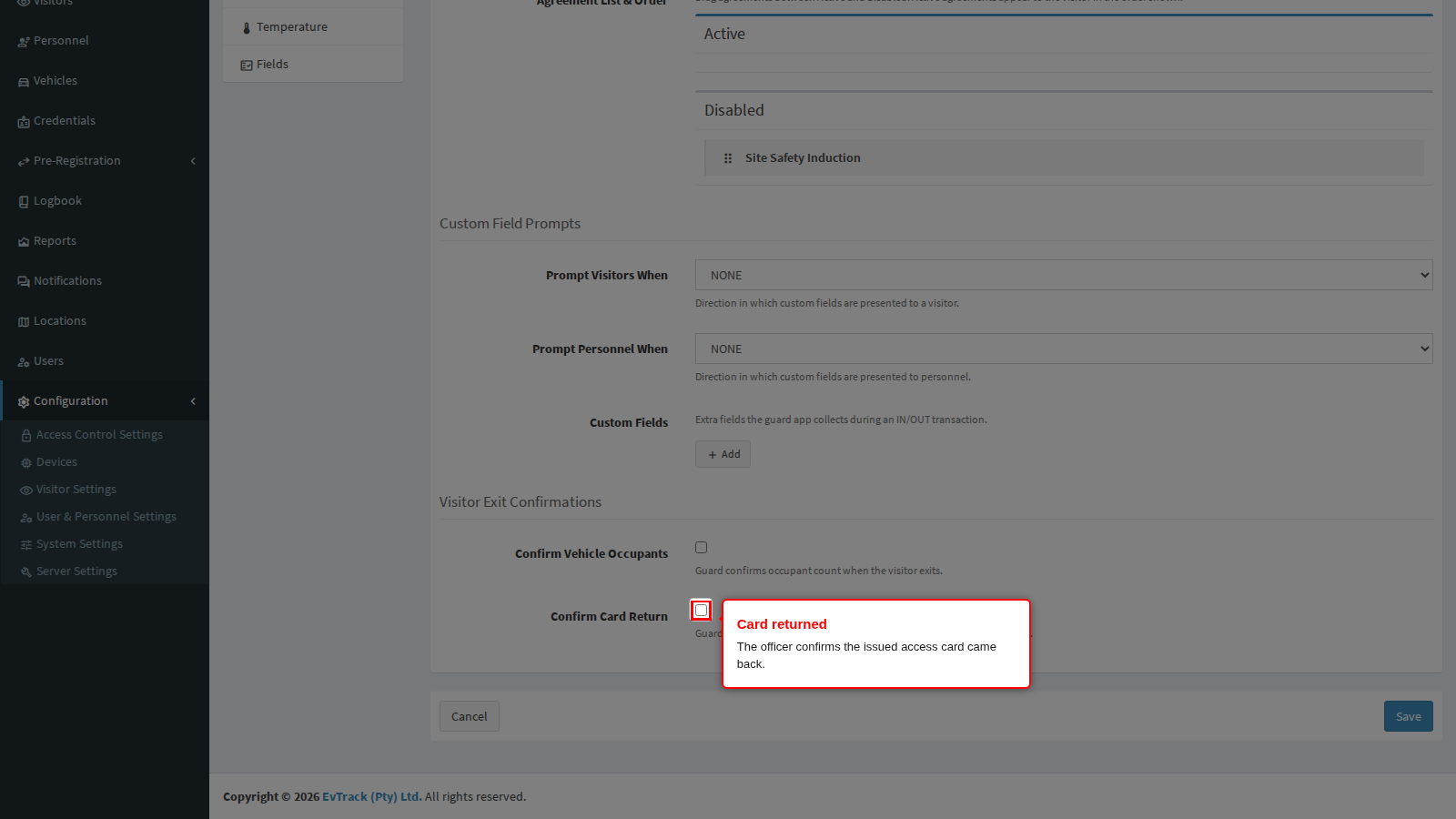Toggle the Confirm Vehicle Occupants checkbox

[701, 547]
